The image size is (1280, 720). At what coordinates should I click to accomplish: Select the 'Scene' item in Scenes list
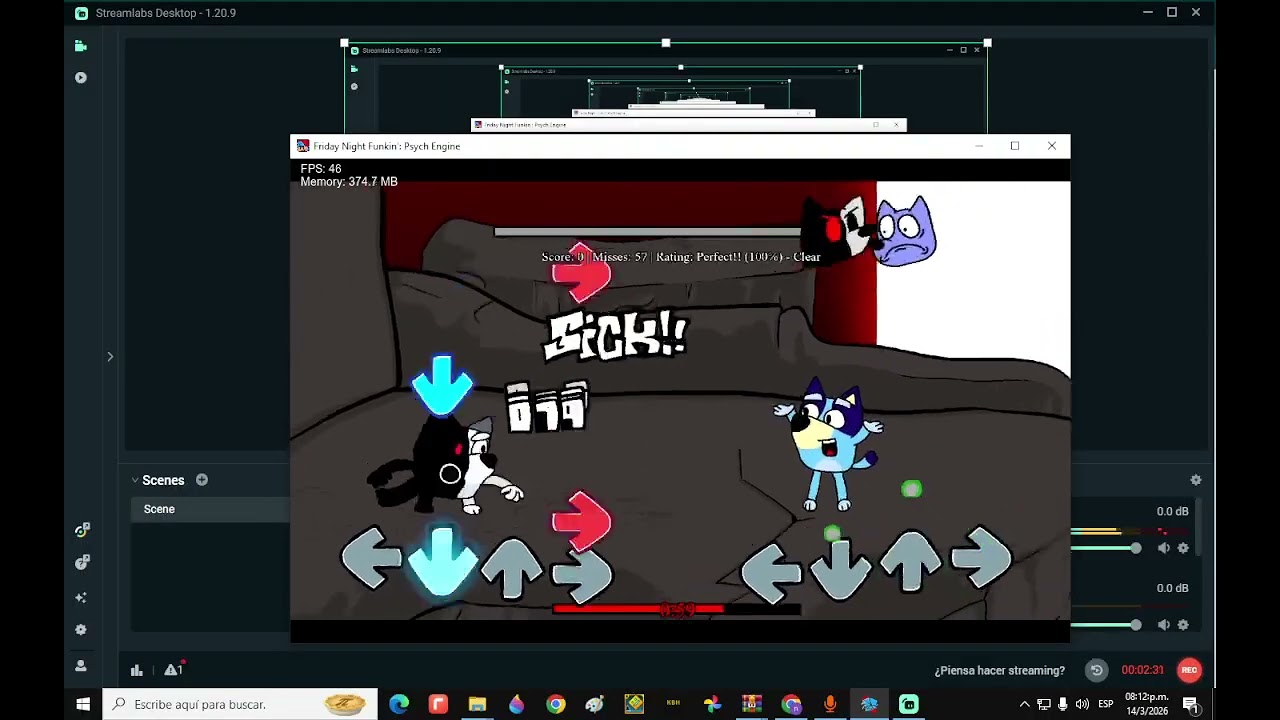point(211,509)
